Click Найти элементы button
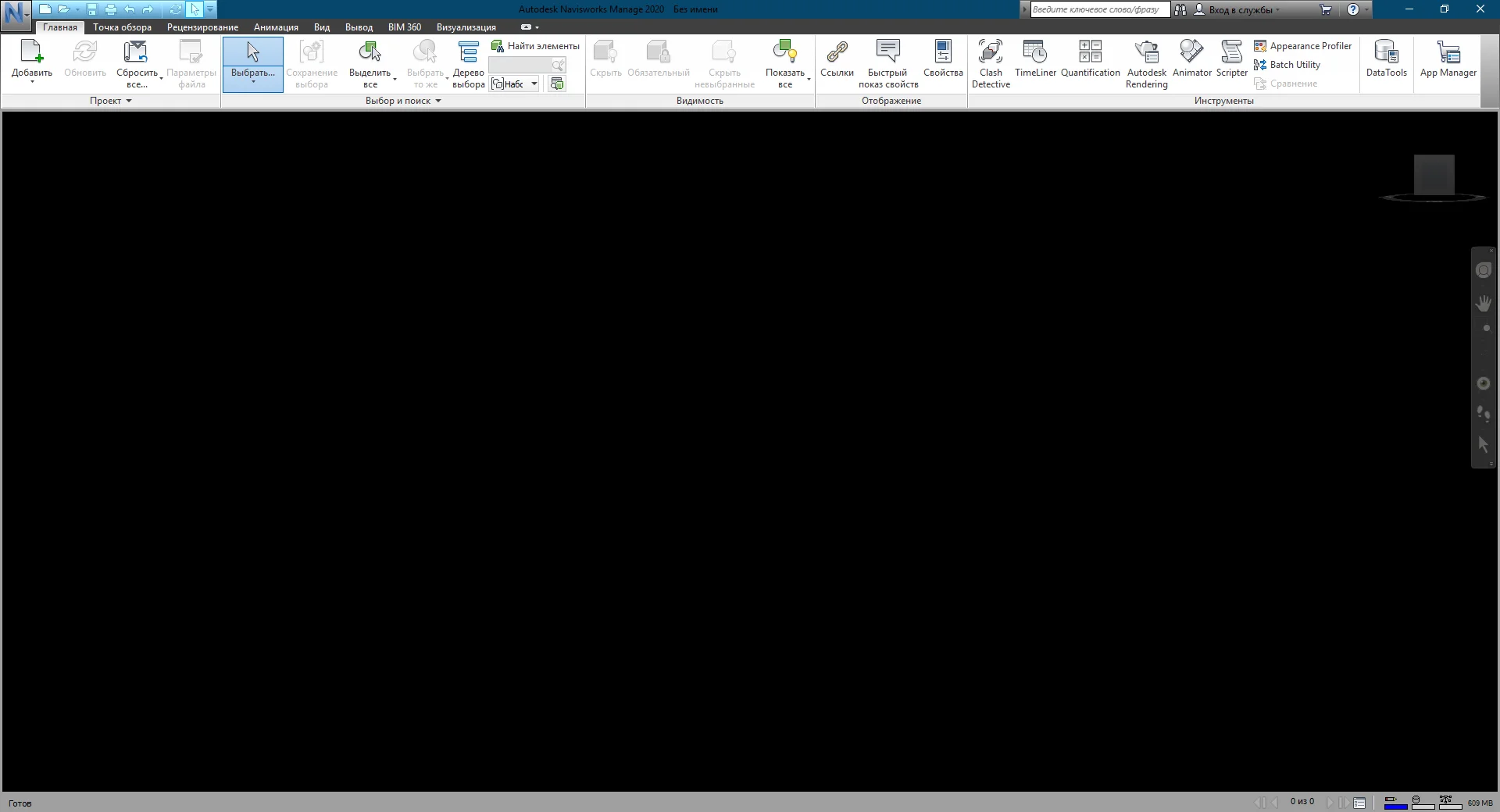Screen dimensions: 1500x812 coord(536,46)
